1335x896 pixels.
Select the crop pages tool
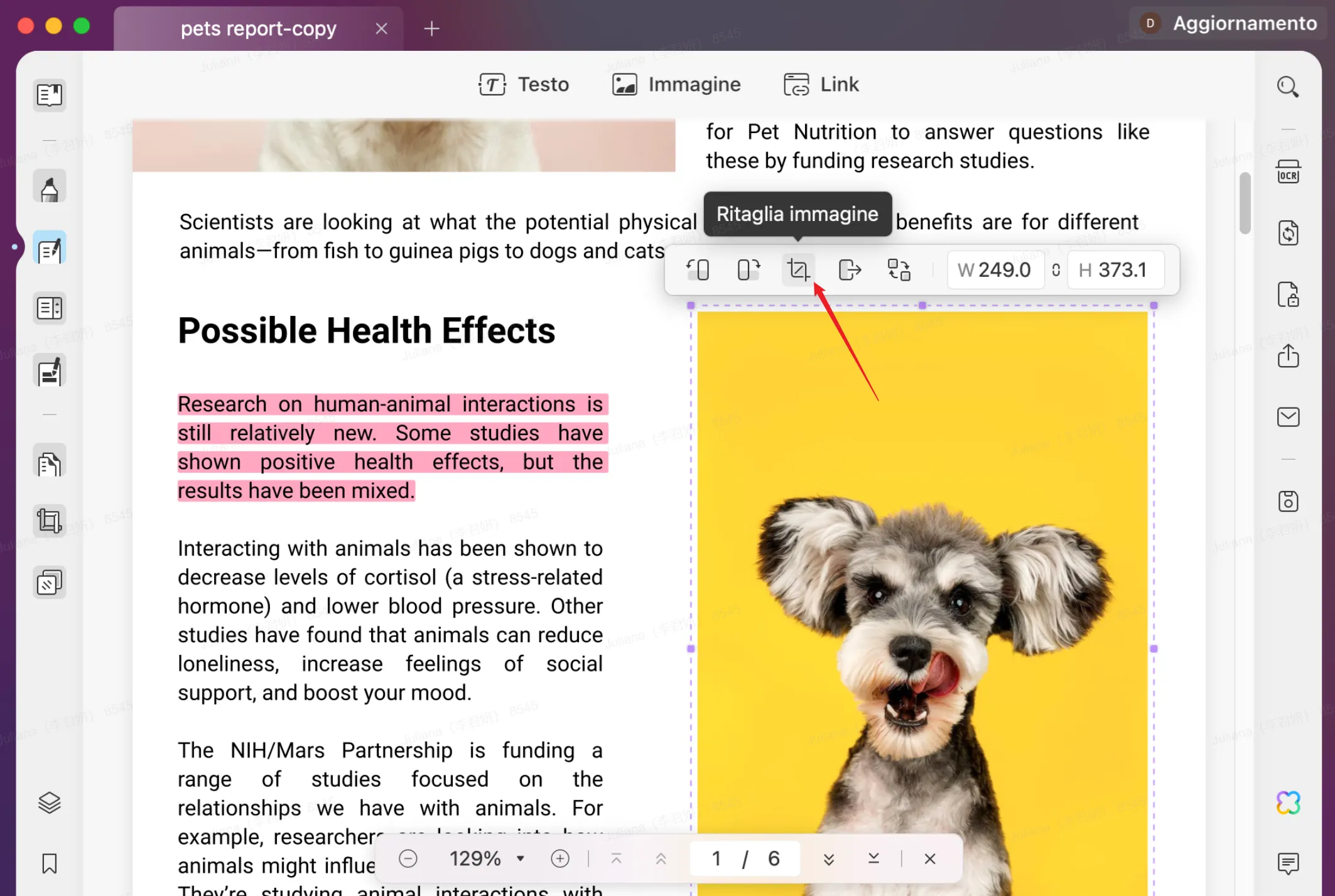(49, 521)
